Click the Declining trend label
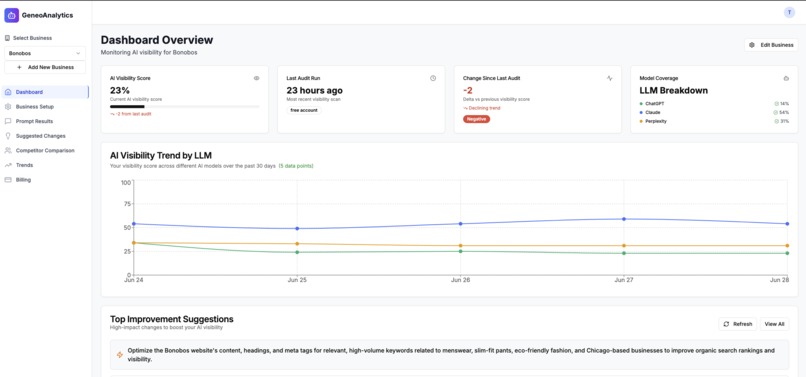 (484, 108)
